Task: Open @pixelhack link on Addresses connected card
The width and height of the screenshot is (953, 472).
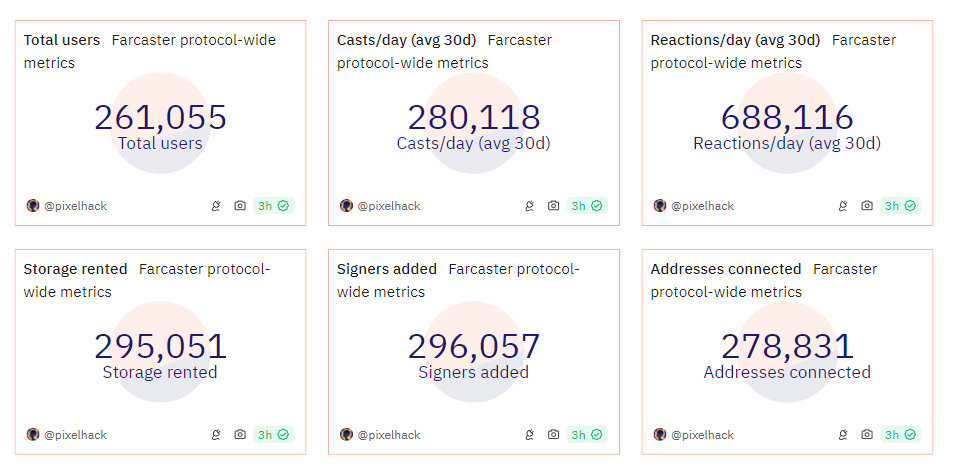Action: tap(702, 435)
